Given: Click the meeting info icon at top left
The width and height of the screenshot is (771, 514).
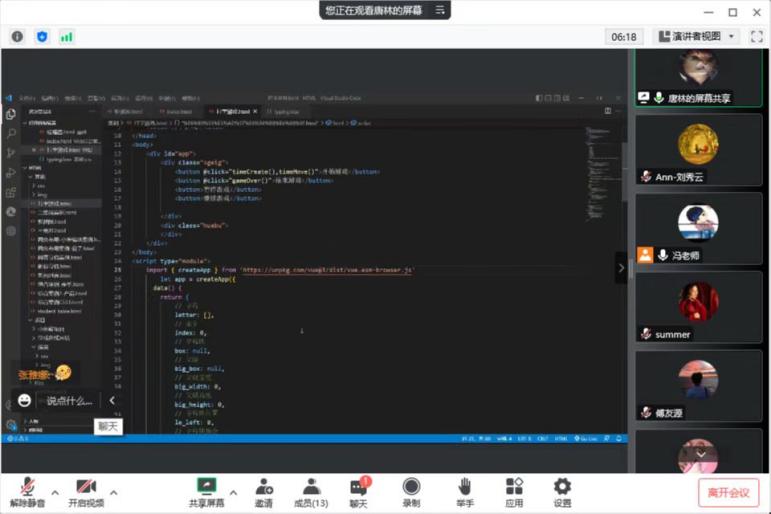Looking at the screenshot, I should click(x=17, y=37).
